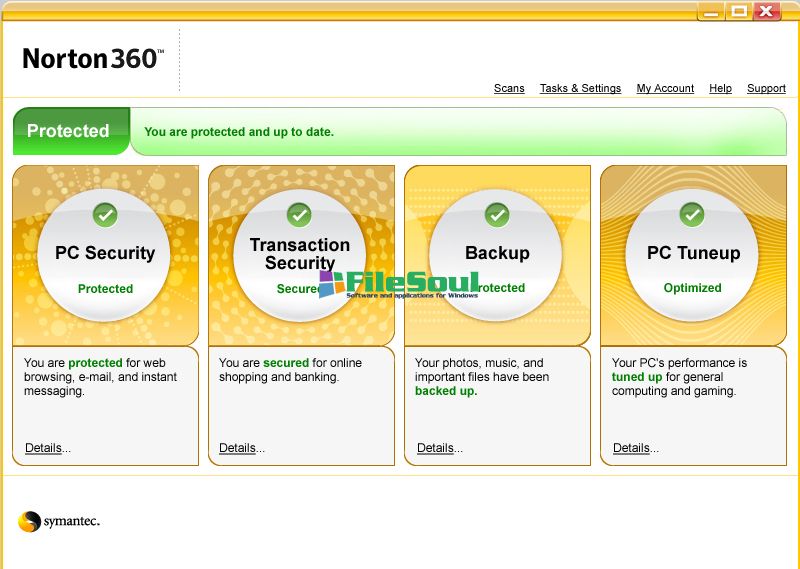View Details for PC Security
Image resolution: width=800 pixels, height=569 pixels.
(x=43, y=448)
